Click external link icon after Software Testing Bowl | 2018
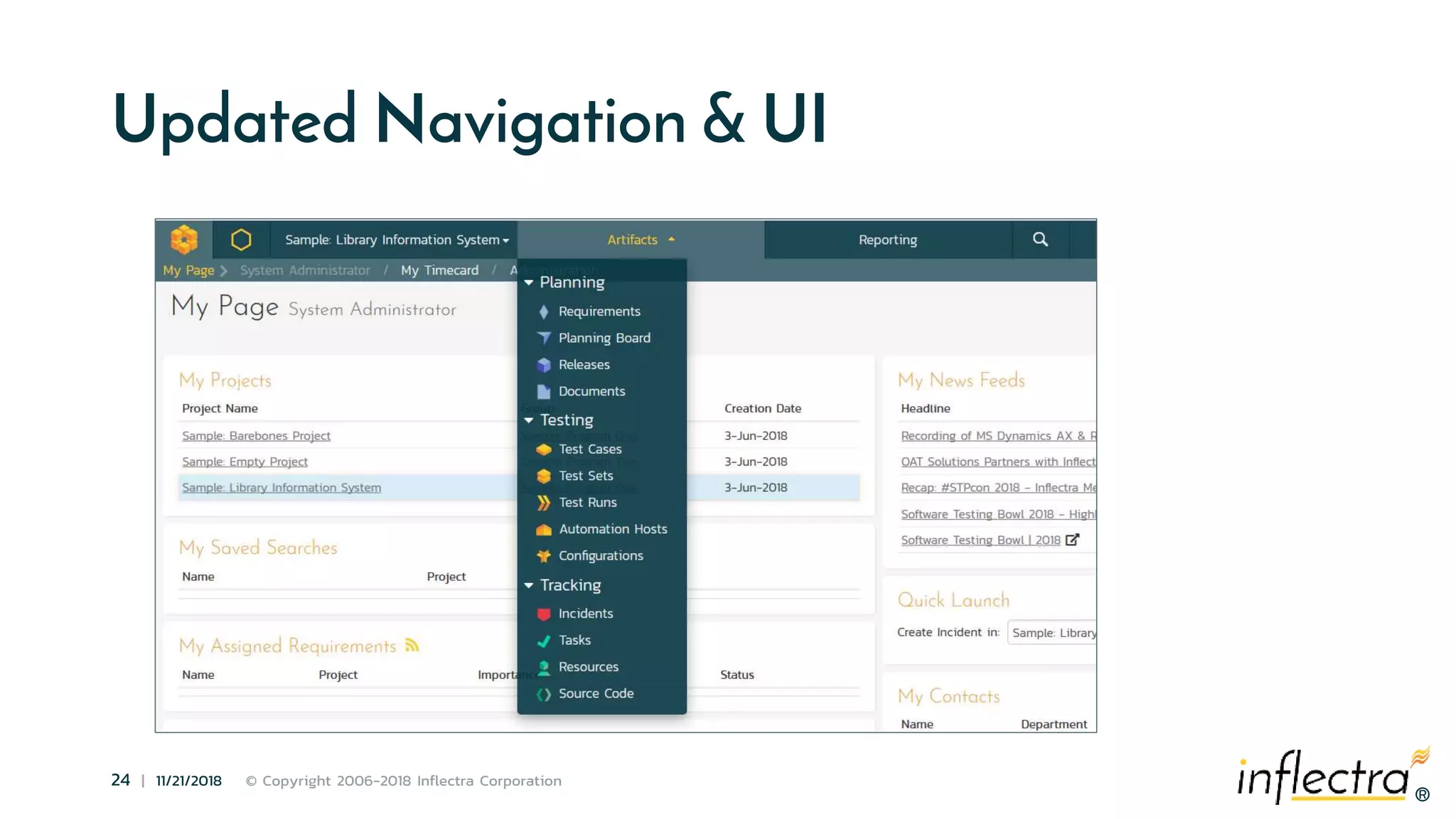 point(1072,540)
